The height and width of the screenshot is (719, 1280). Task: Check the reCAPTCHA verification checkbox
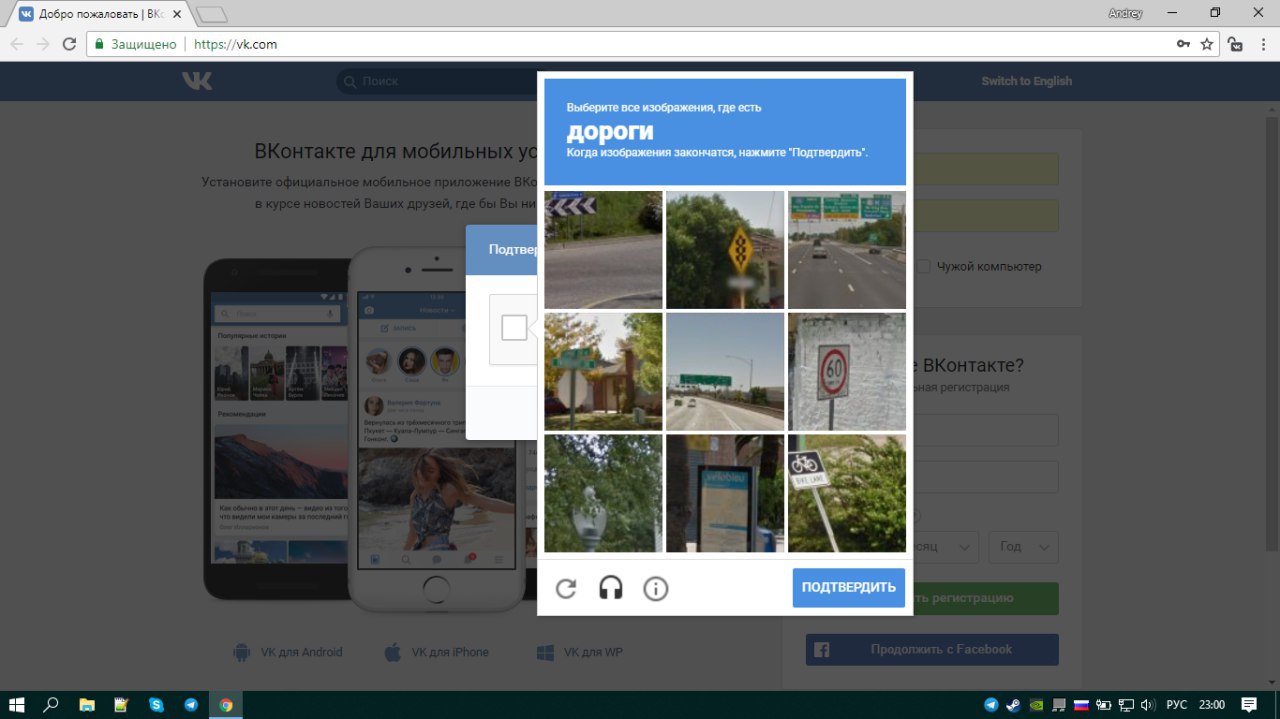[514, 328]
